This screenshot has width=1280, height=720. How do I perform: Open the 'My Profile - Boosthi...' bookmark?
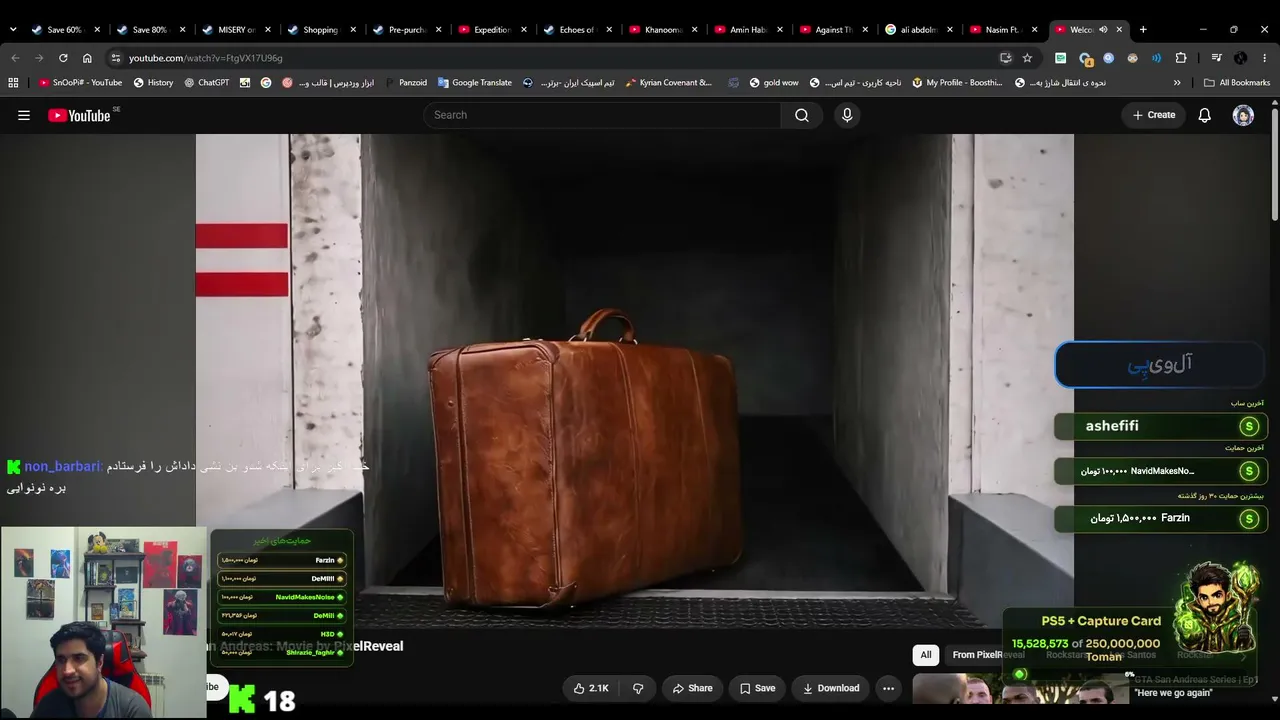(x=957, y=83)
